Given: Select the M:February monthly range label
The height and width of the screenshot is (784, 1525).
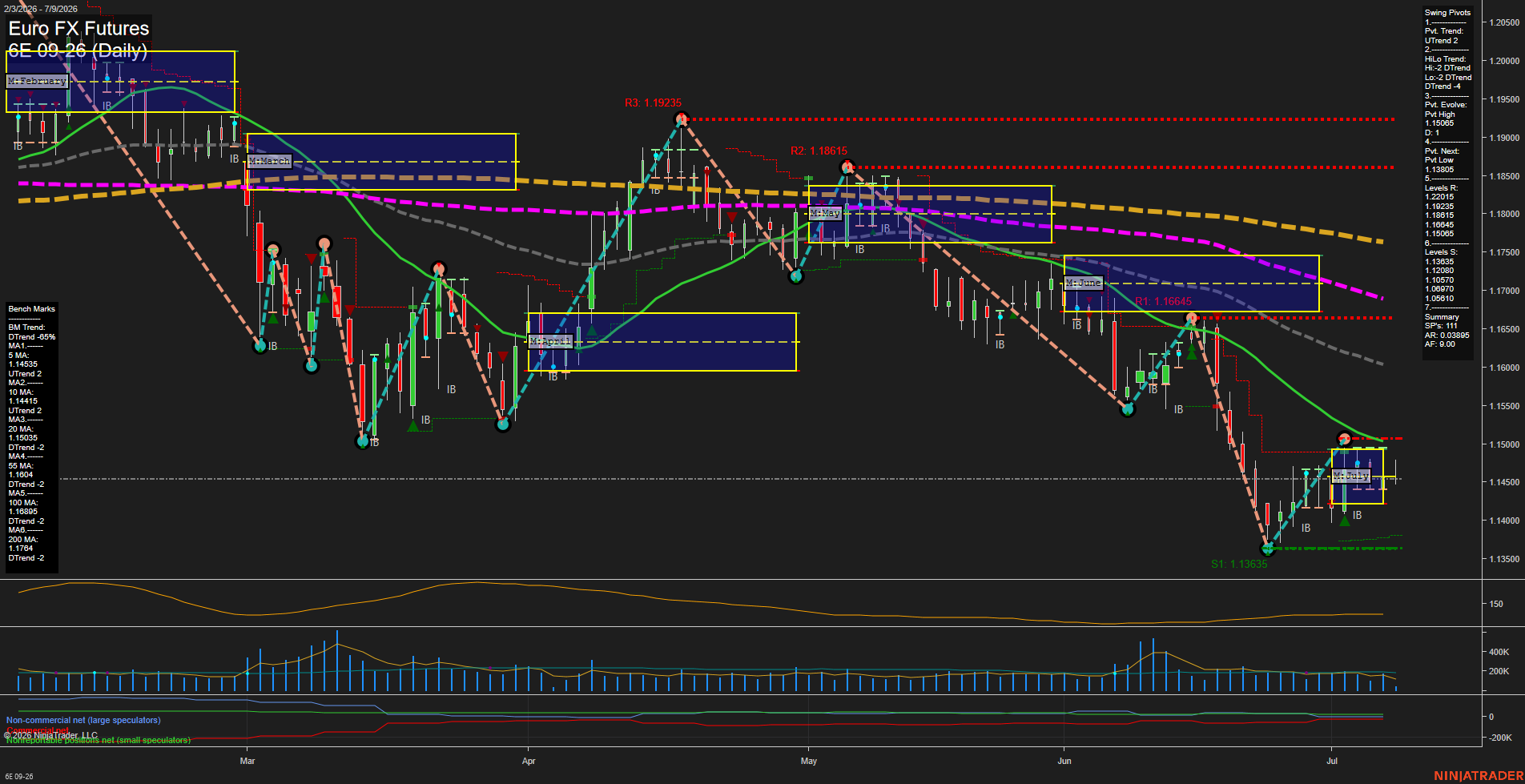Looking at the screenshot, I should tap(37, 82).
